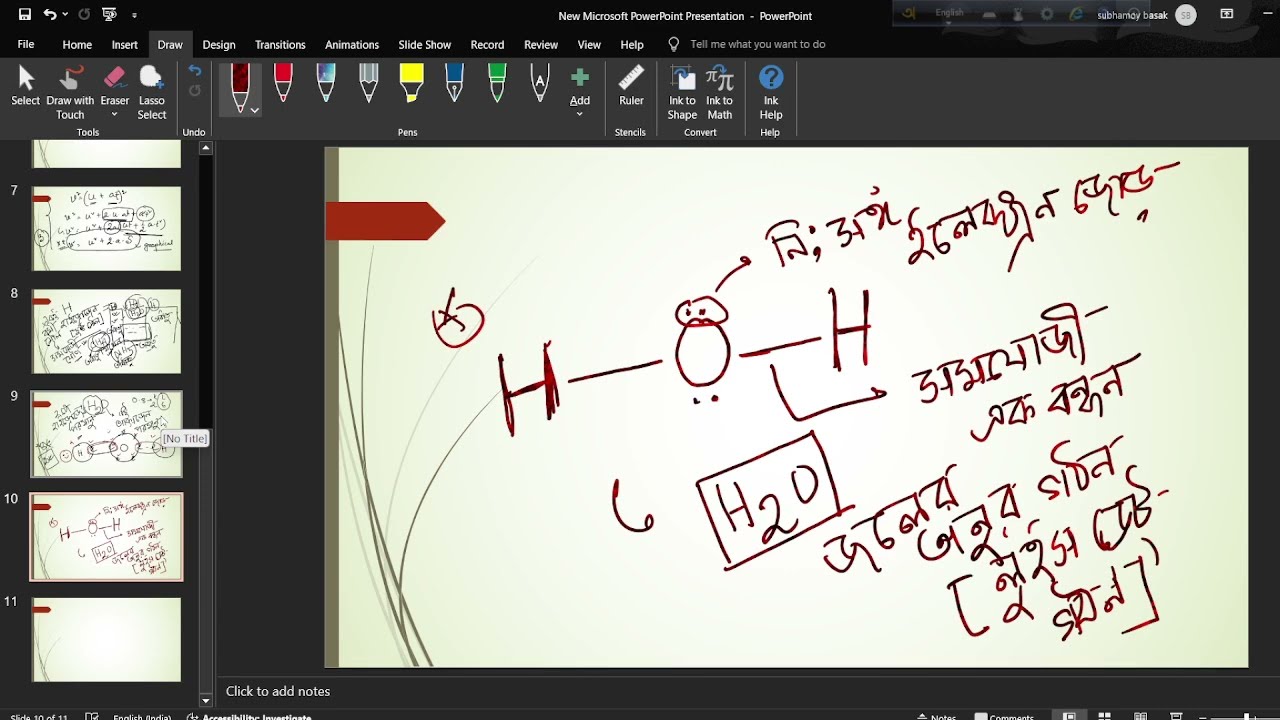Open the Review tab
This screenshot has width=1280, height=720.
(x=541, y=44)
